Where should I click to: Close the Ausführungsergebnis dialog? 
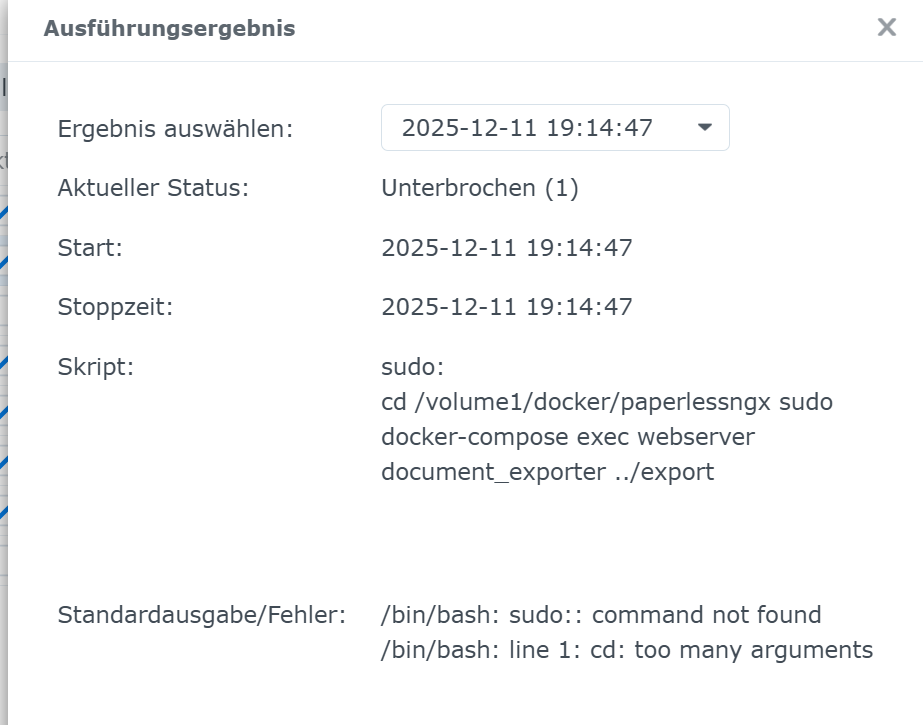[x=886, y=28]
